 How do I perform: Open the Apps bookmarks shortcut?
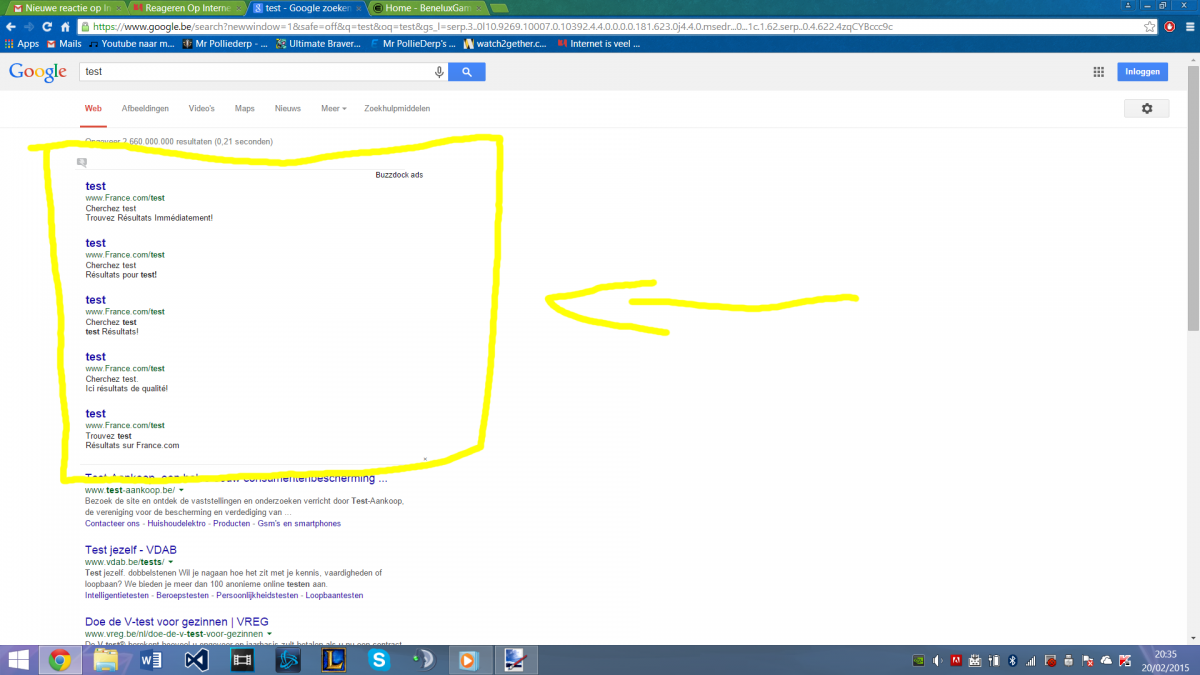pos(22,44)
